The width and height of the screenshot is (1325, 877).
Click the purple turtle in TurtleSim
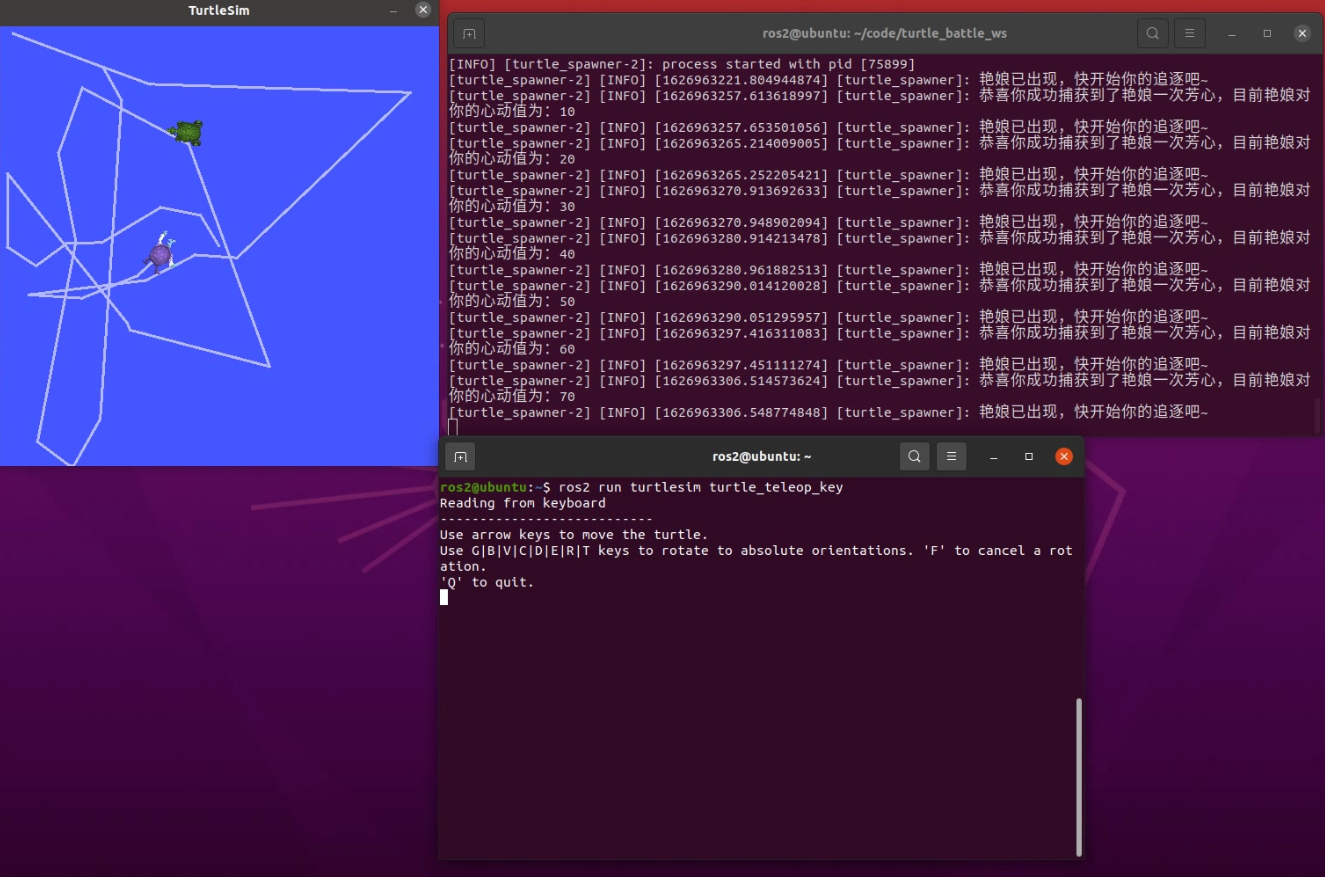(160, 255)
